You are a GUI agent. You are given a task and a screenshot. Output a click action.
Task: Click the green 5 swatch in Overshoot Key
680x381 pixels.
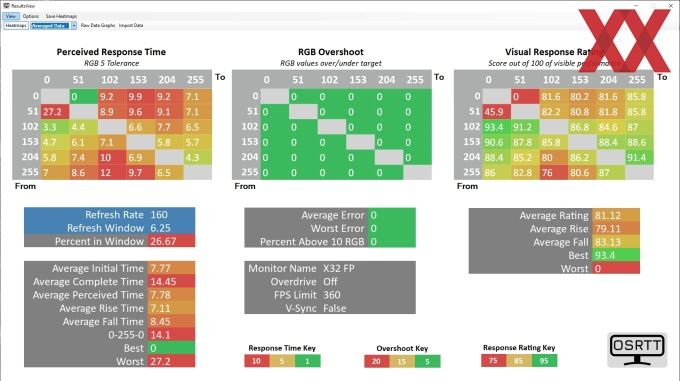427,361
